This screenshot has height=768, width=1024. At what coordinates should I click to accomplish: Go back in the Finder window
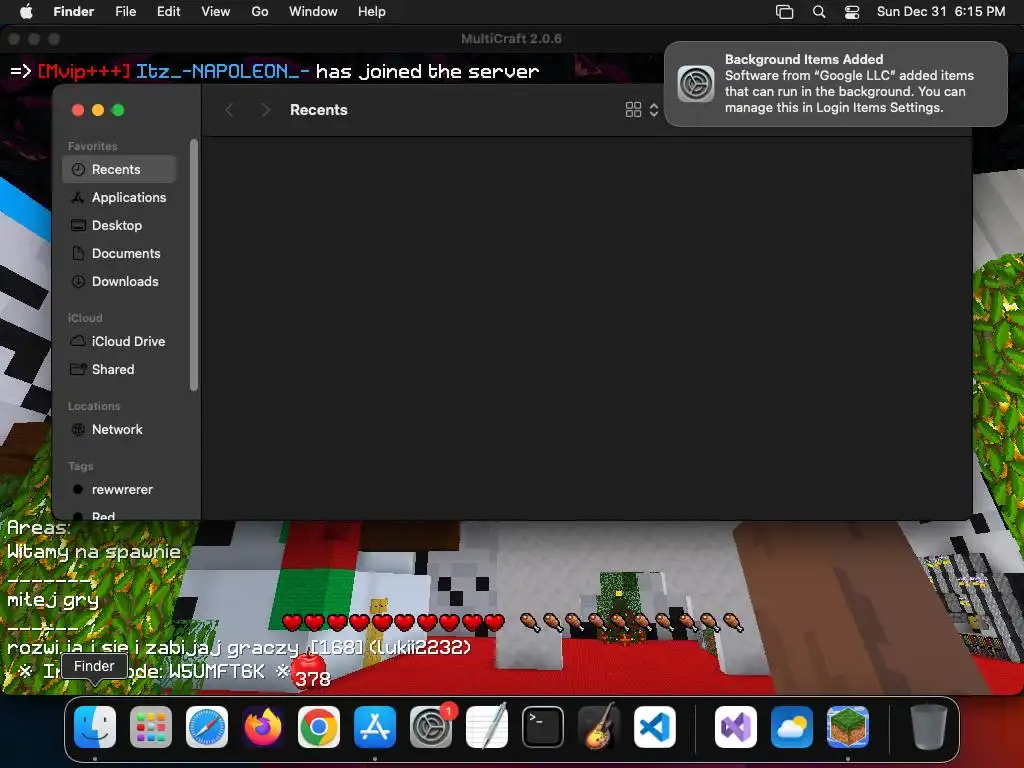point(229,110)
